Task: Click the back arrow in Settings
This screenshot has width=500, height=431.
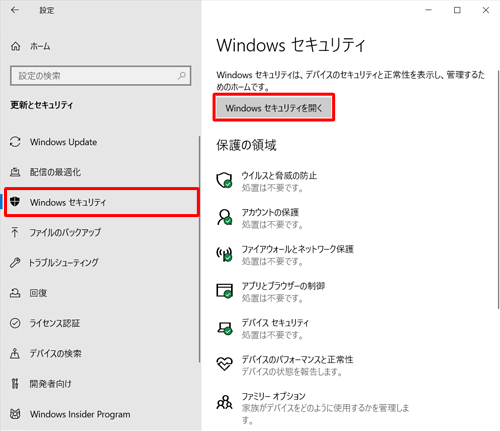Action: tap(15, 10)
